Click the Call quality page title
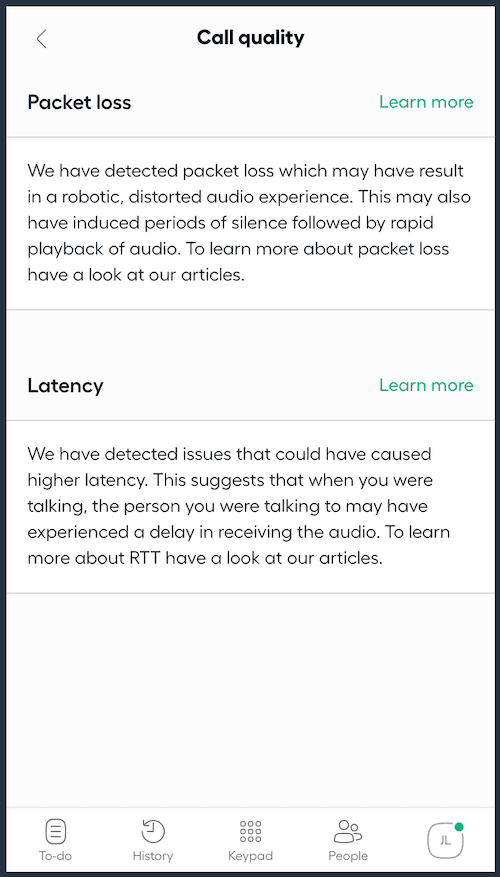 tap(250, 37)
